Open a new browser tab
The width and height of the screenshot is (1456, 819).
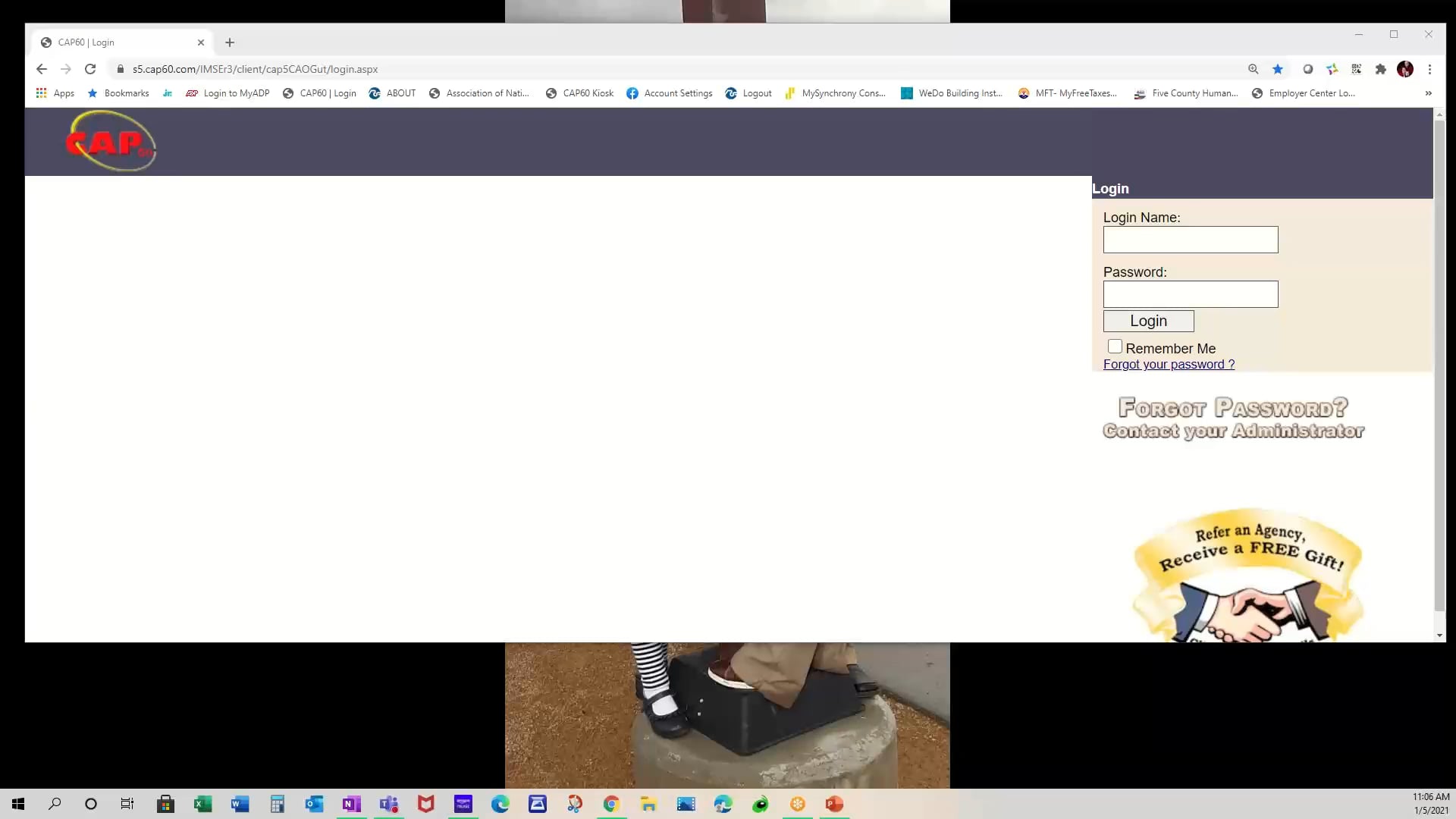click(x=230, y=42)
